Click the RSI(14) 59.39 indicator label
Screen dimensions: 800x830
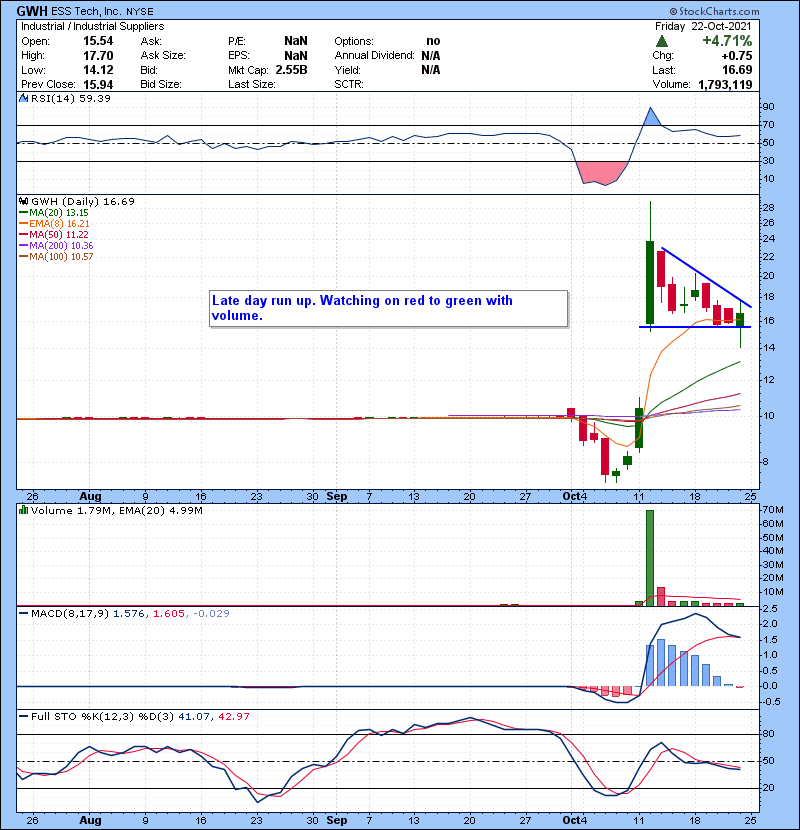pos(71,98)
